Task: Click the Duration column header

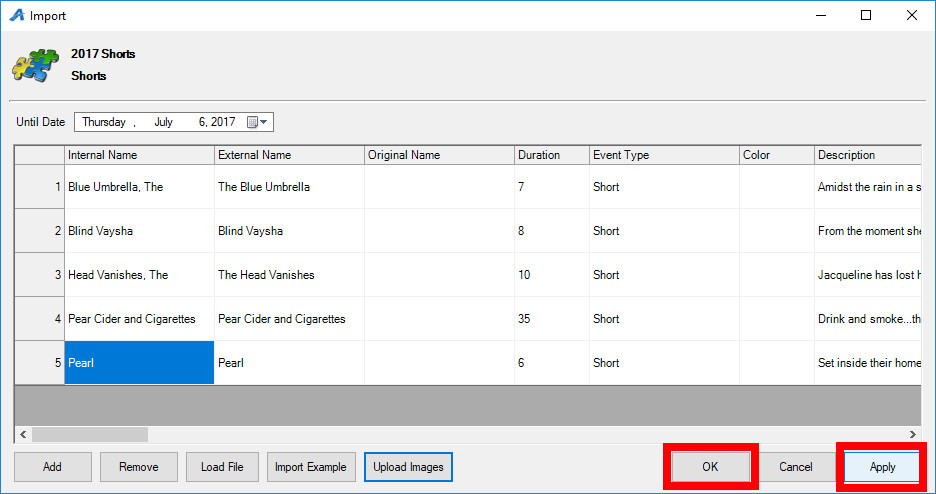Action: (x=552, y=155)
